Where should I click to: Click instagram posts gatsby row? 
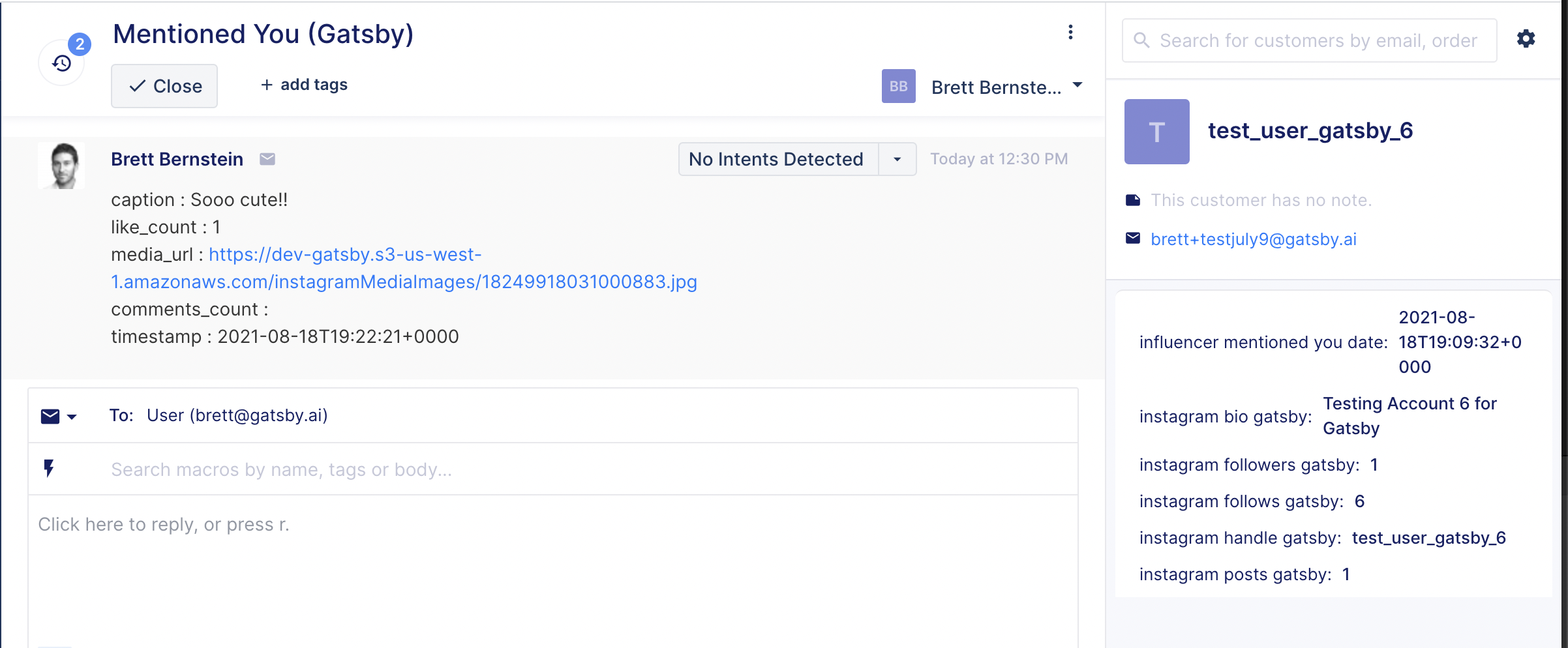(1244, 574)
